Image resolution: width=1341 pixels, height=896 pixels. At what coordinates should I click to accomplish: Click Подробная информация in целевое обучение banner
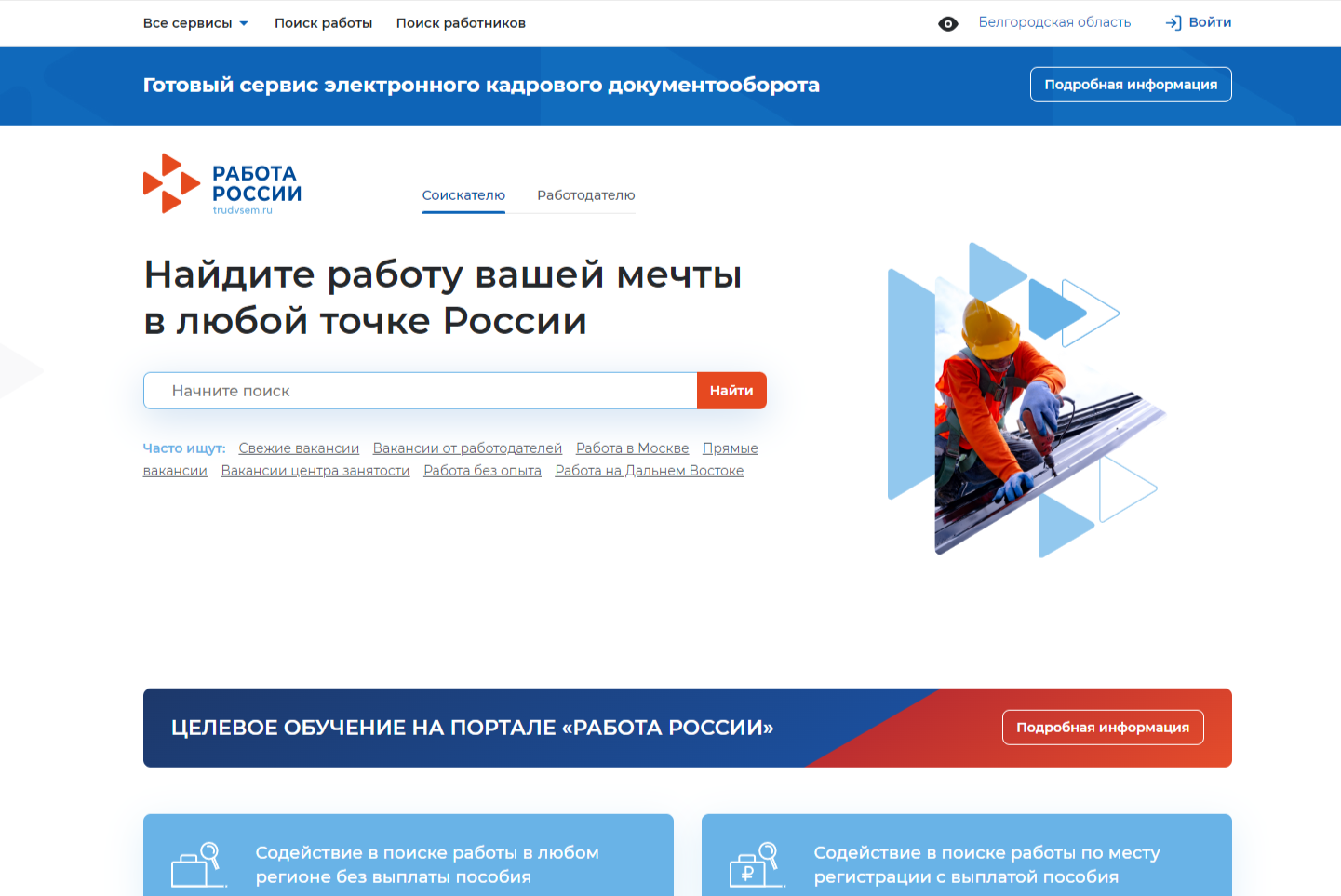point(1102,728)
